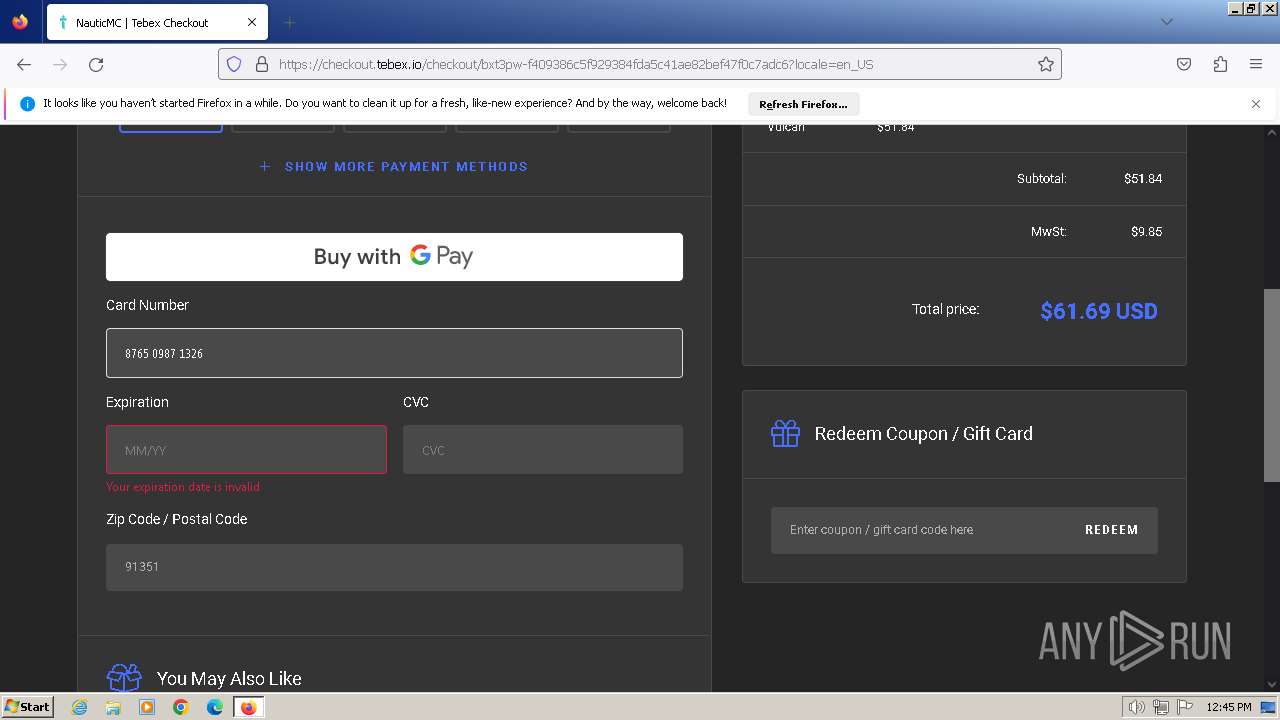Launch Internet Explorer from taskbar

[80, 707]
